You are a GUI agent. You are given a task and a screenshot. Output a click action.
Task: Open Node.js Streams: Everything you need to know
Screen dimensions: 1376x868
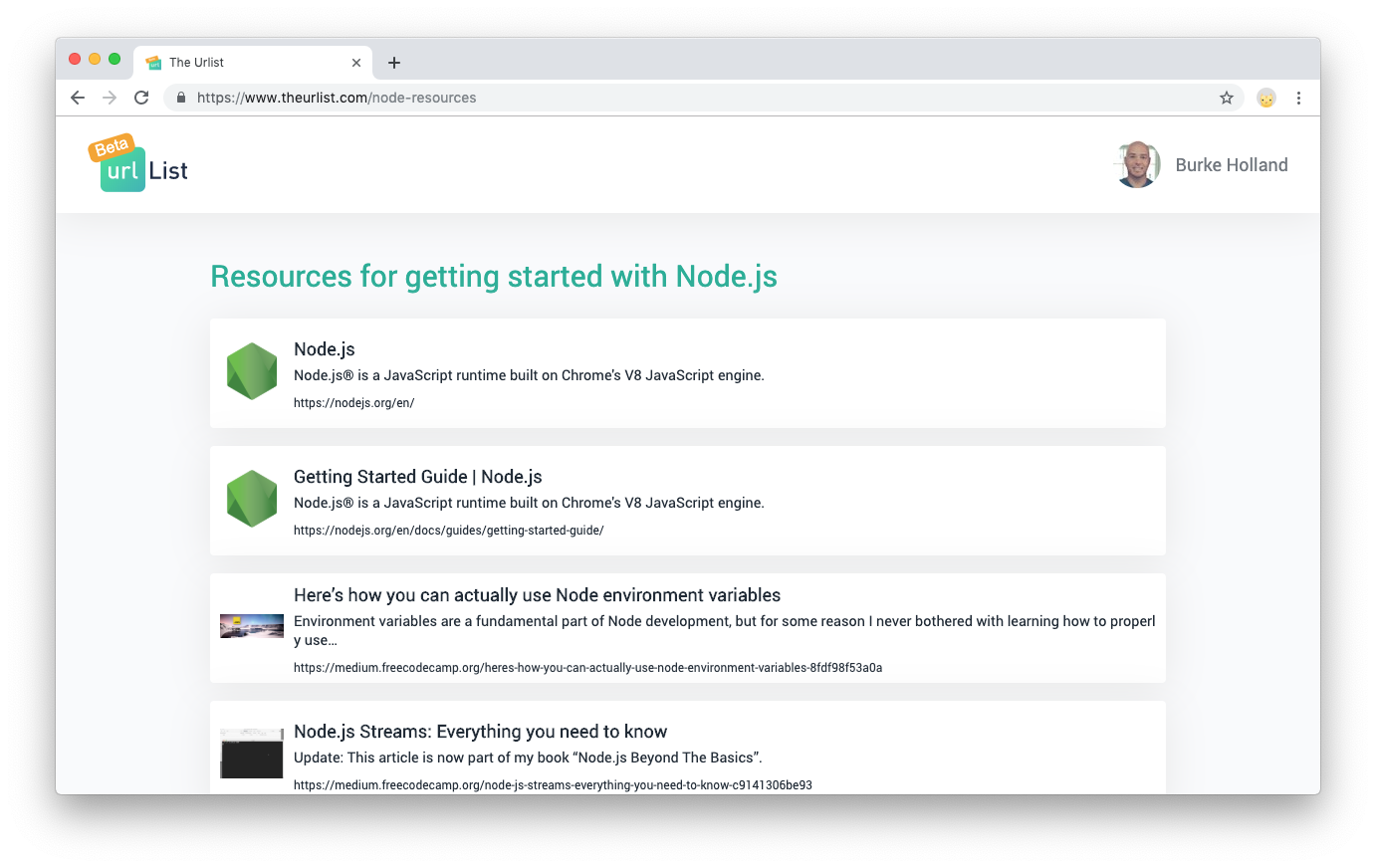(480, 732)
